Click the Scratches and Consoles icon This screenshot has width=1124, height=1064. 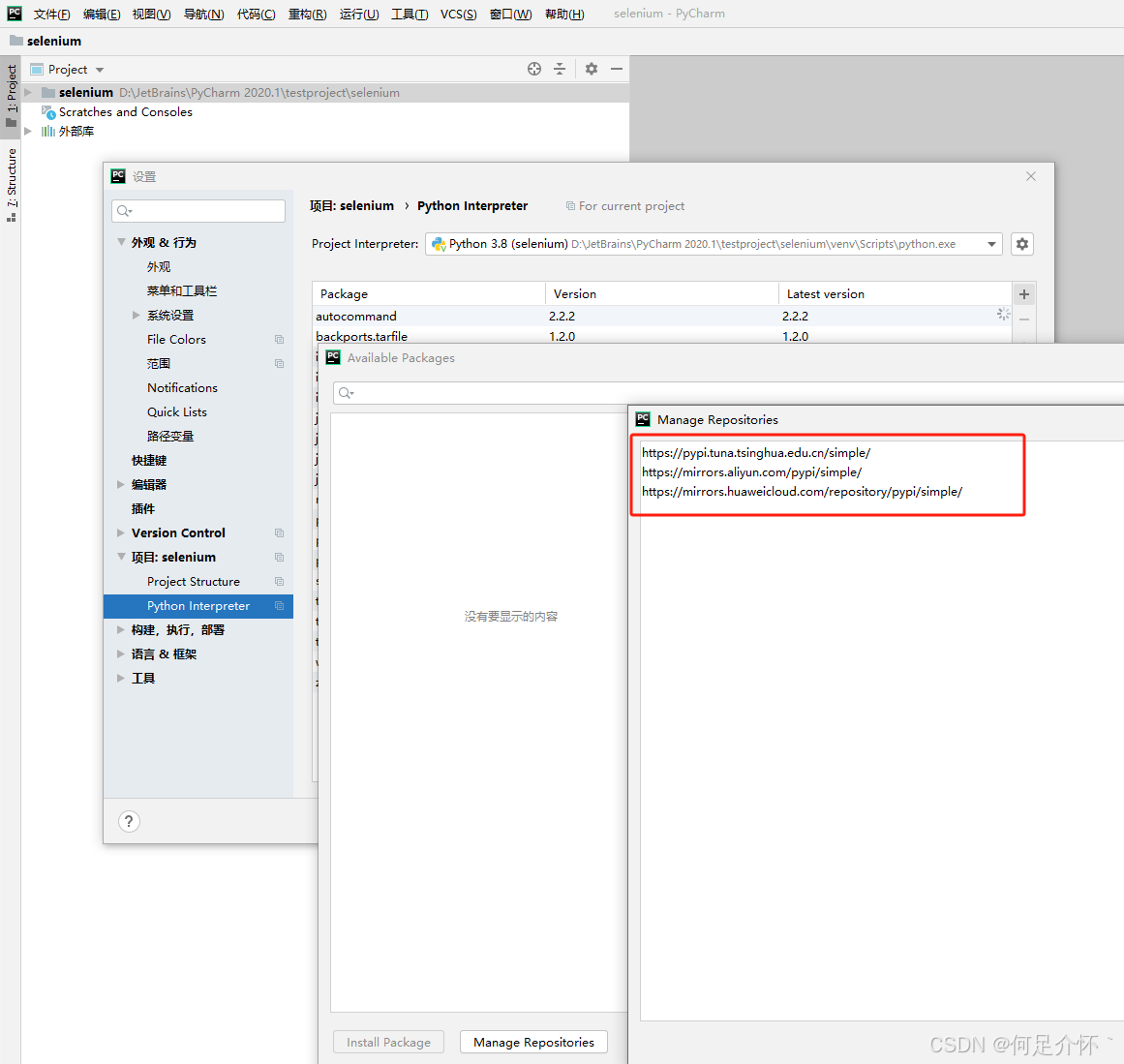pyautogui.click(x=48, y=112)
